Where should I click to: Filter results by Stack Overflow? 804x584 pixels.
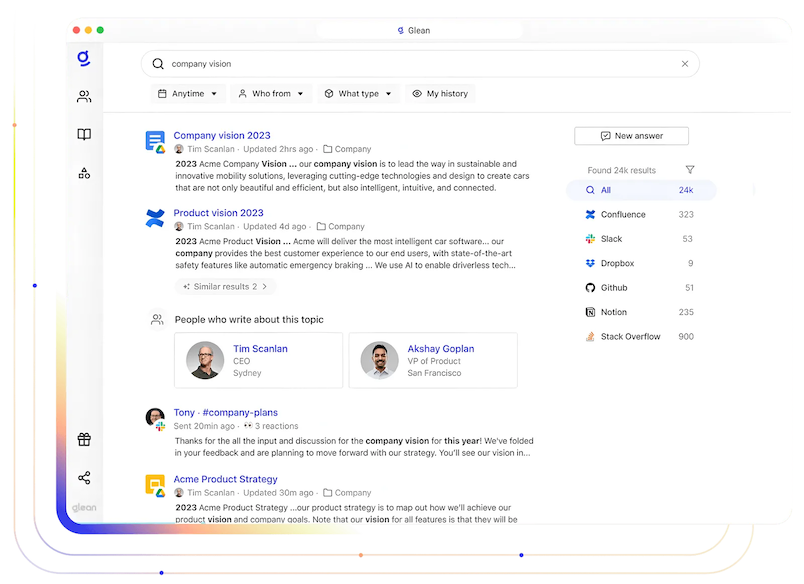(641, 336)
